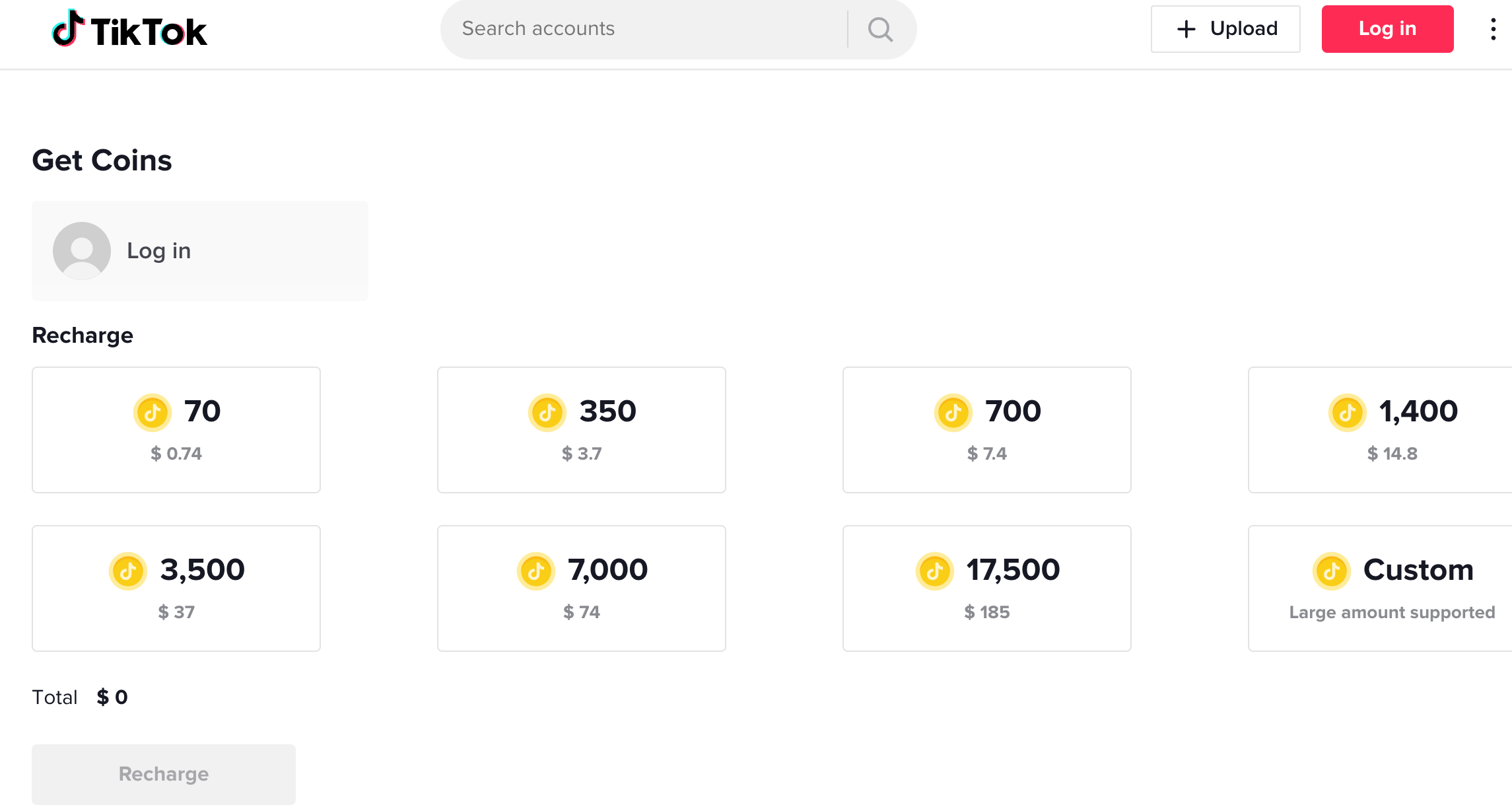Viewport: 1512px width, 811px height.
Task: Click the profile avatar placeholder icon
Action: pos(81,251)
